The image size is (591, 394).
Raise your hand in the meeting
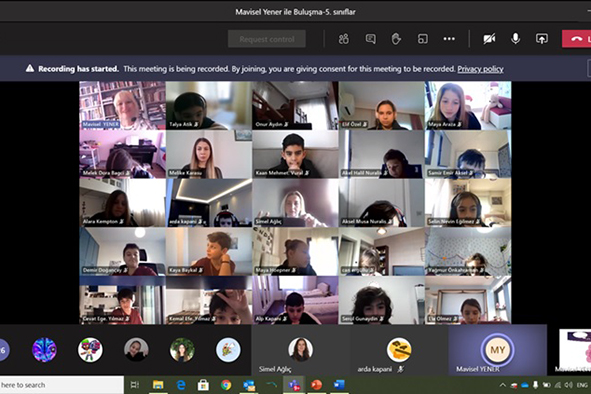(x=396, y=39)
